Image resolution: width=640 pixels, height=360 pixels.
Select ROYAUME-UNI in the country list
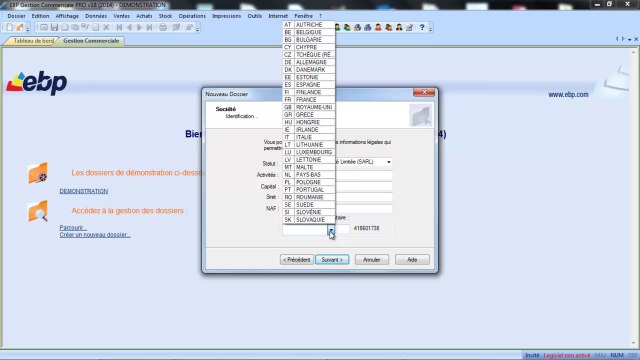(x=309, y=107)
